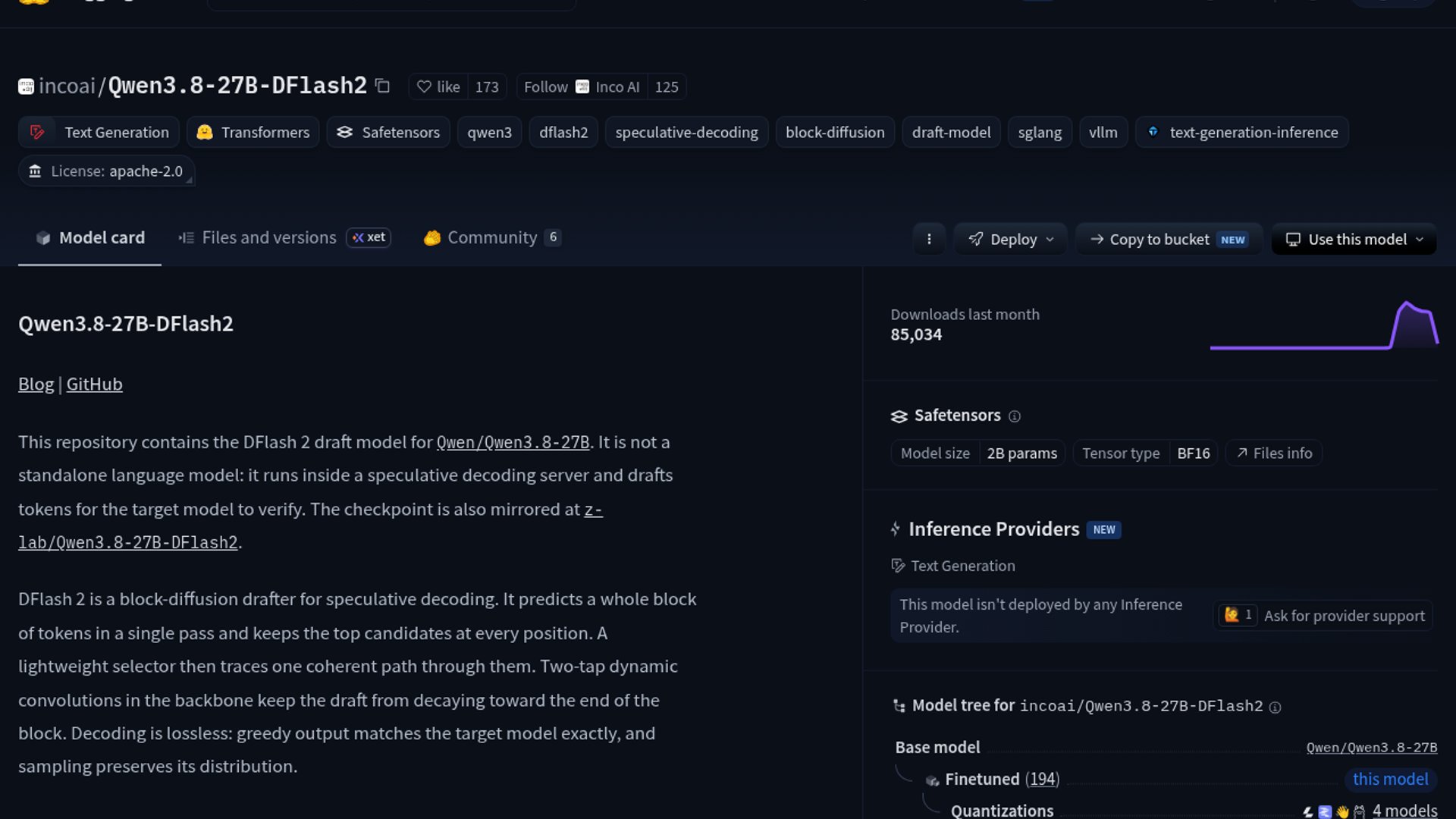The image size is (1456, 819).
Task: Select the Safetensors tag
Action: coord(388,132)
